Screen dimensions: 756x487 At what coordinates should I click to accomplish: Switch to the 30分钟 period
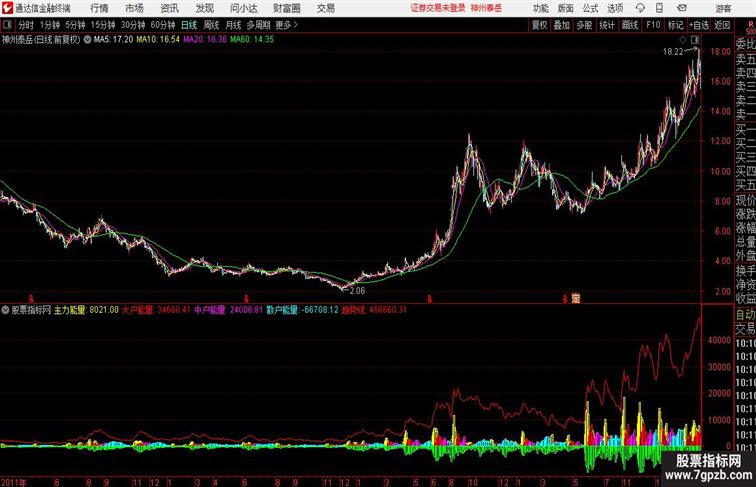click(133, 25)
